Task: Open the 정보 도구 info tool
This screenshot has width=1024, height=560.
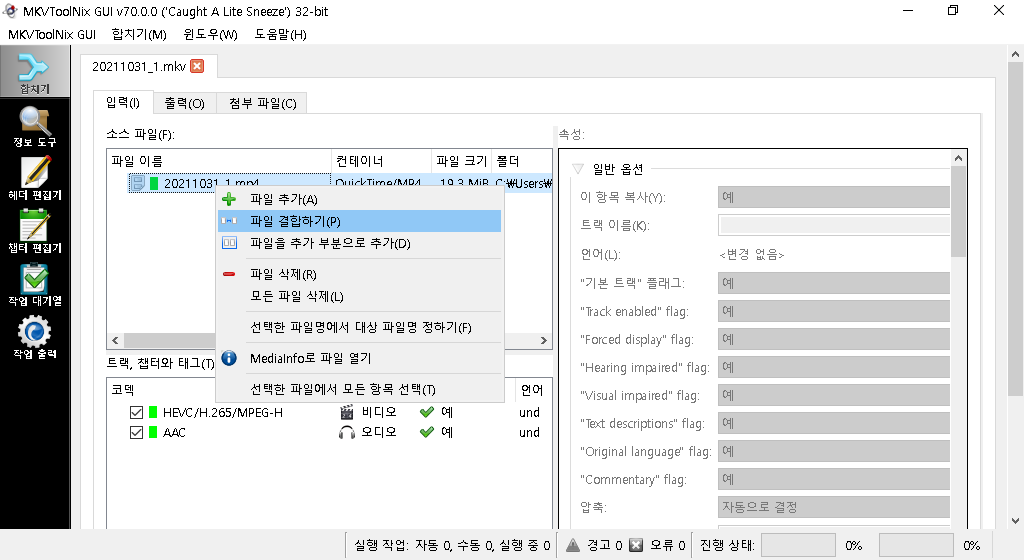Action: 35,126
